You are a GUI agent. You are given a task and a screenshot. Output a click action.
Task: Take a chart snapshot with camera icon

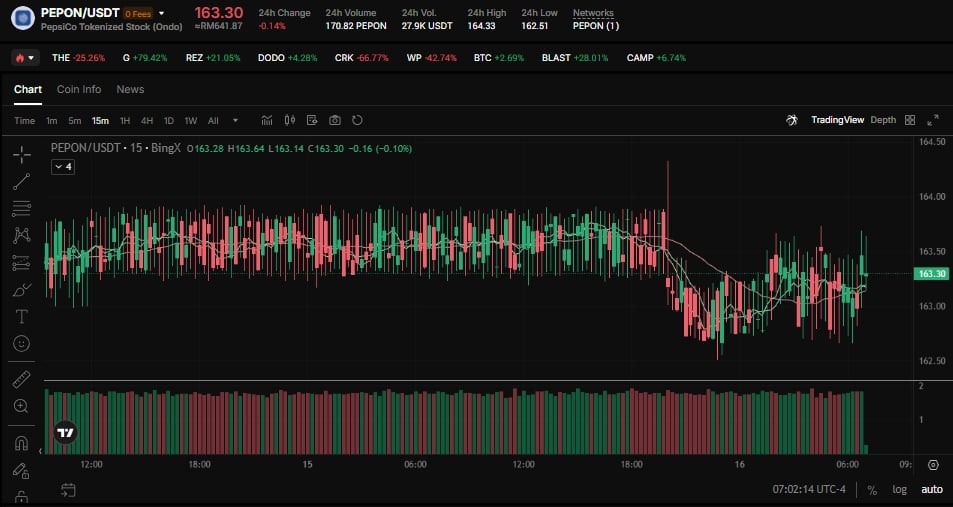tap(334, 120)
